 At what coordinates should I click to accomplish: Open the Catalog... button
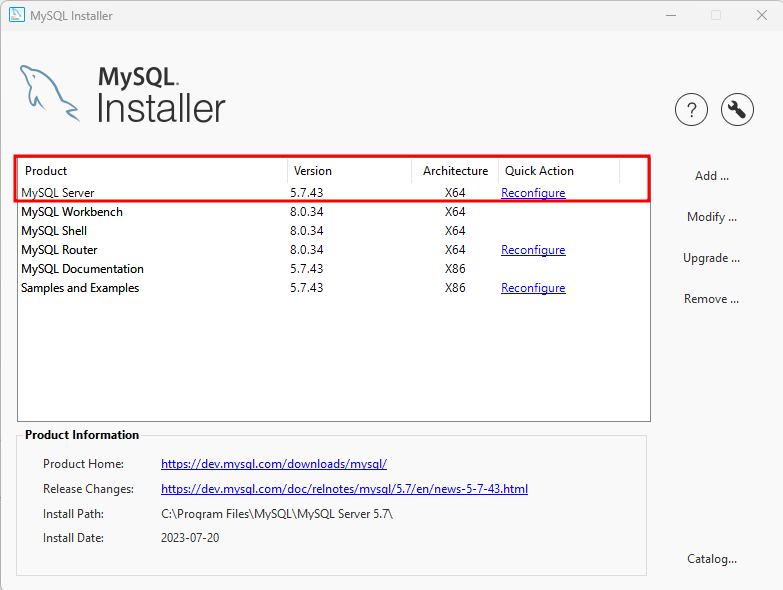point(712,559)
